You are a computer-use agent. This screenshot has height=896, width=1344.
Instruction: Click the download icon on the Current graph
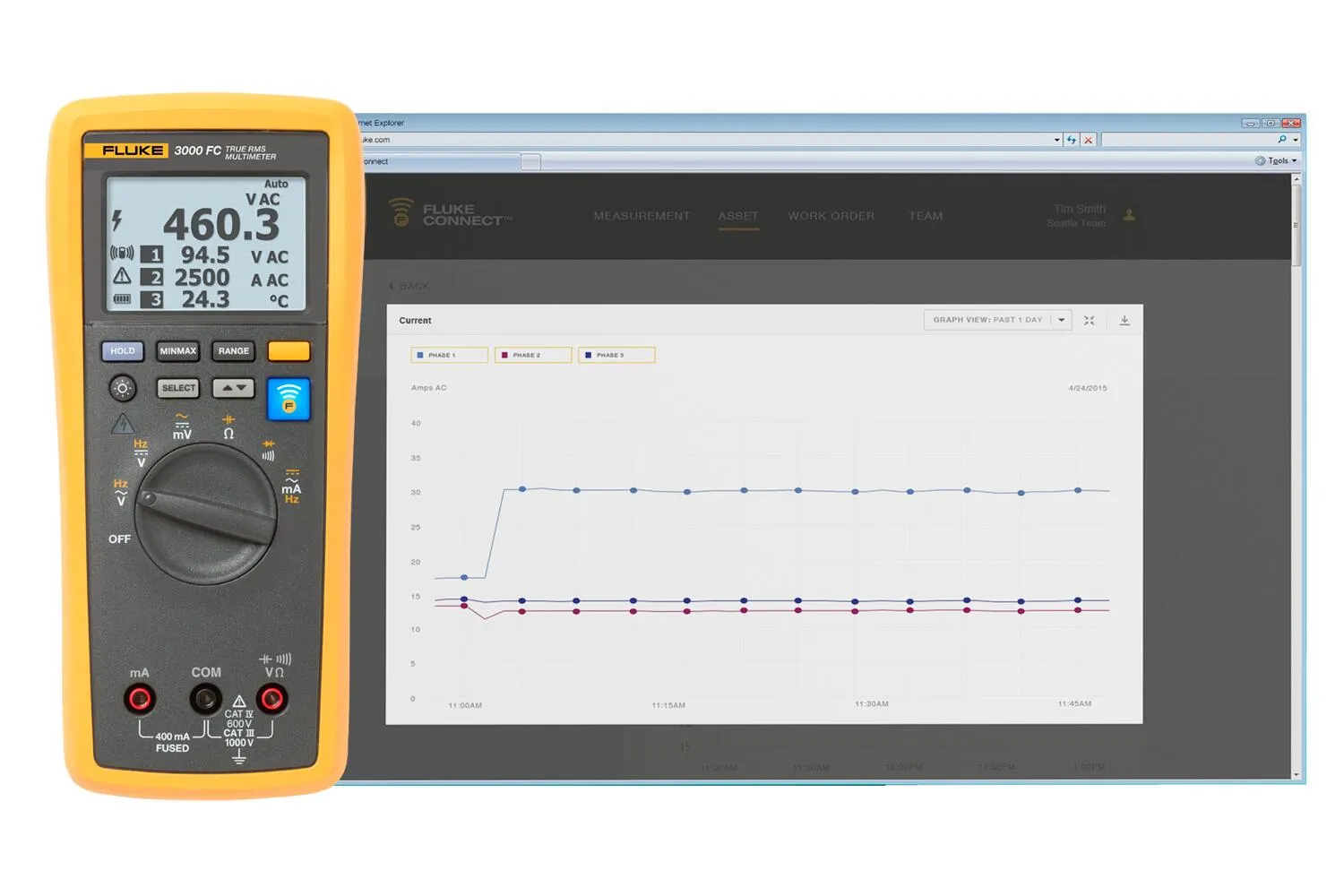[1124, 320]
